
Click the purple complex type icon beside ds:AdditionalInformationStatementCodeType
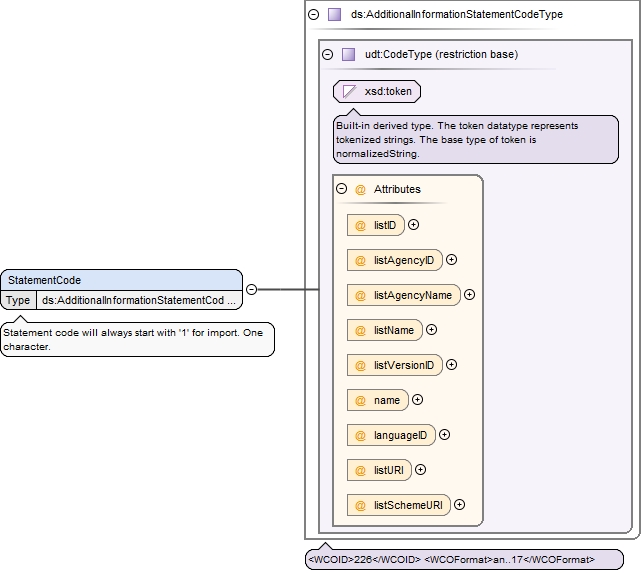[335, 14]
